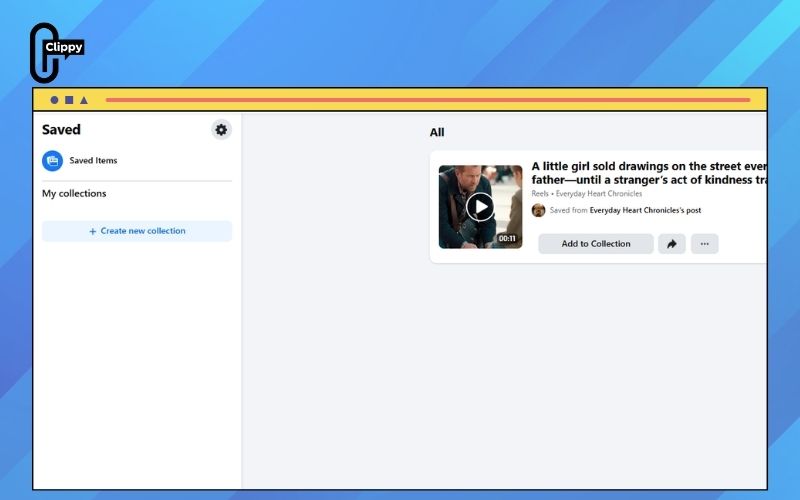This screenshot has height=500, width=800.
Task: Click the Everyday Heart Chronicles profile avatar
Action: [x=538, y=210]
